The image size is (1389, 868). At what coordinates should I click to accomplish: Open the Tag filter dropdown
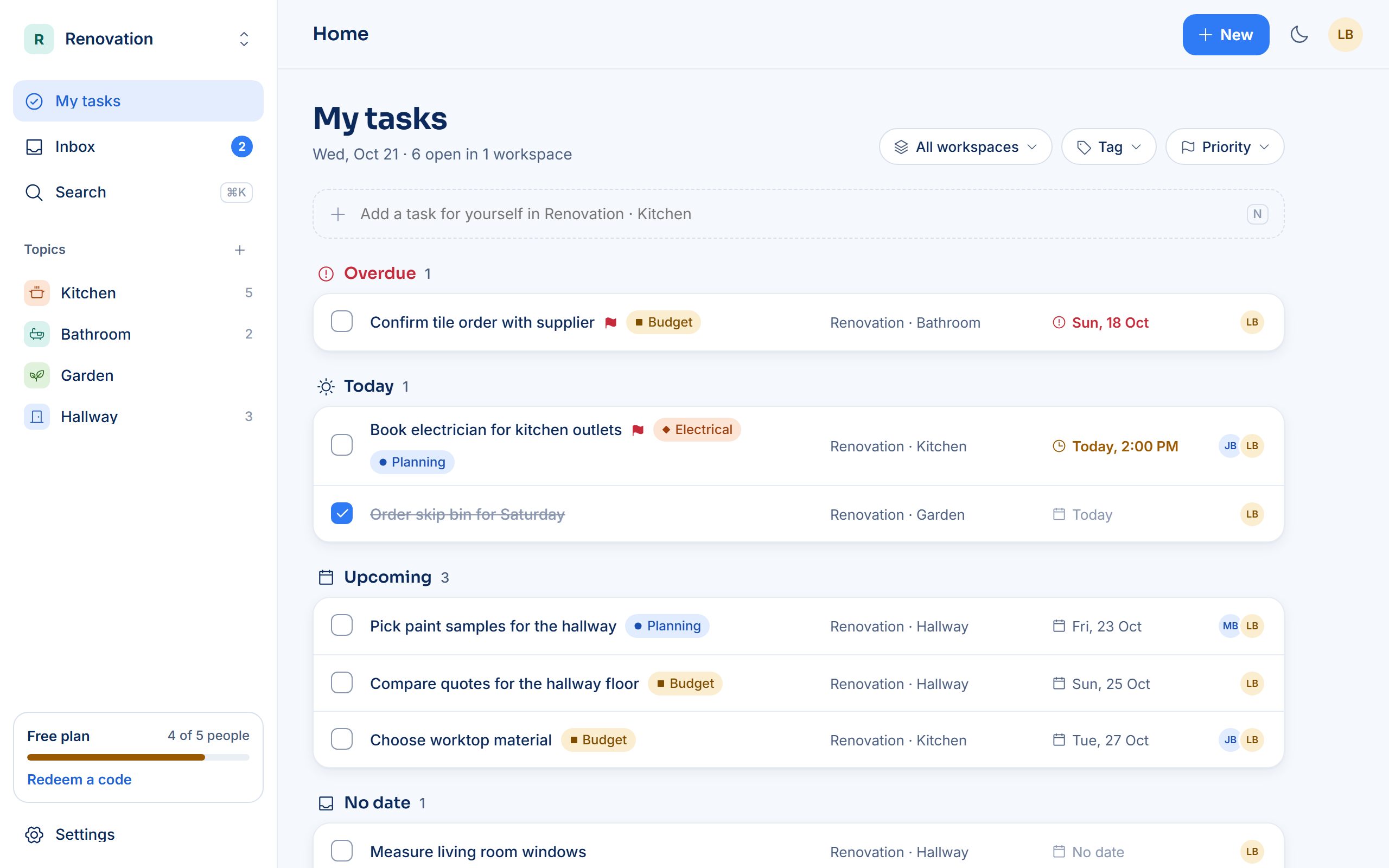click(x=1108, y=147)
